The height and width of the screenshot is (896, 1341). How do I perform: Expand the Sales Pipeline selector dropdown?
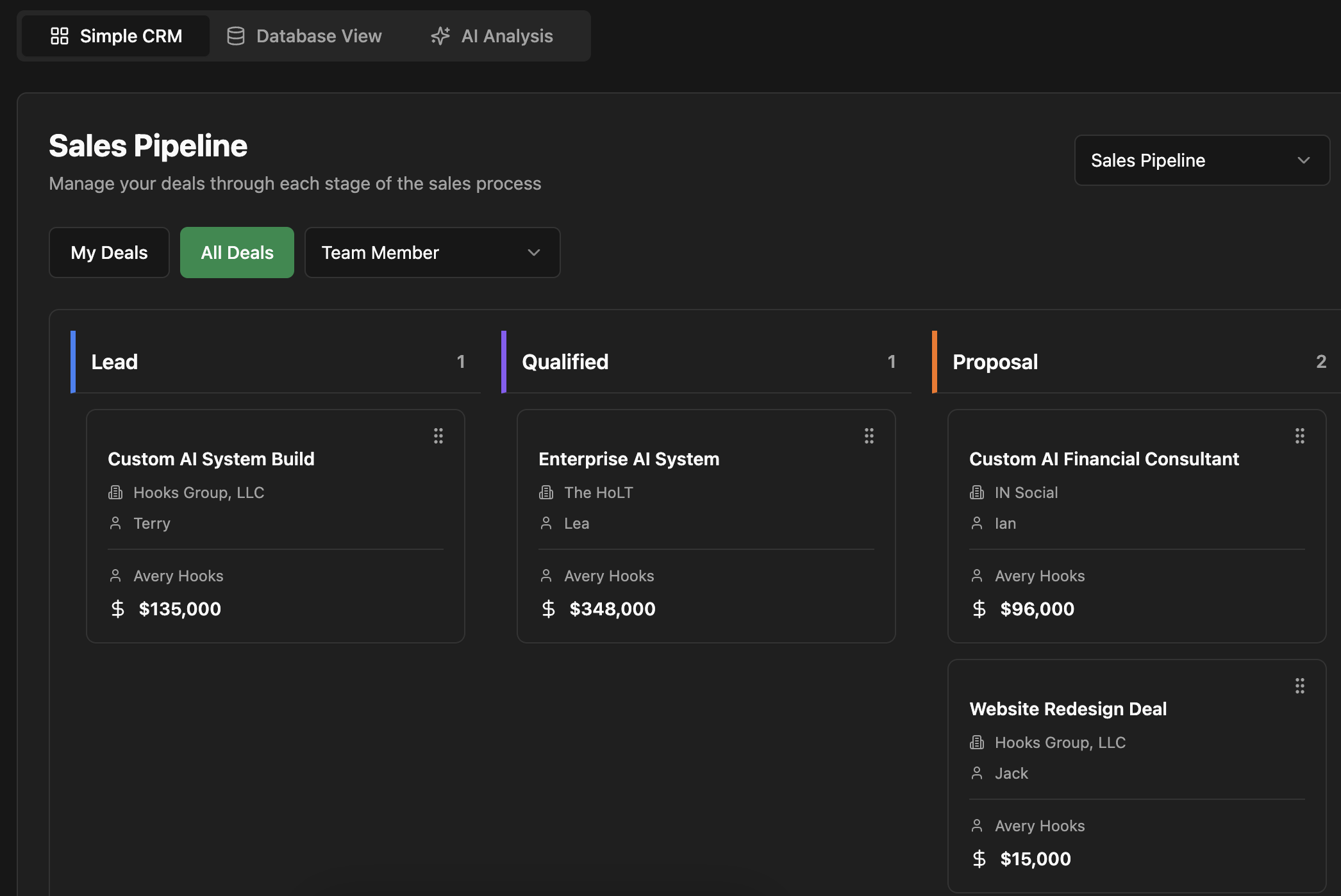click(x=1201, y=160)
